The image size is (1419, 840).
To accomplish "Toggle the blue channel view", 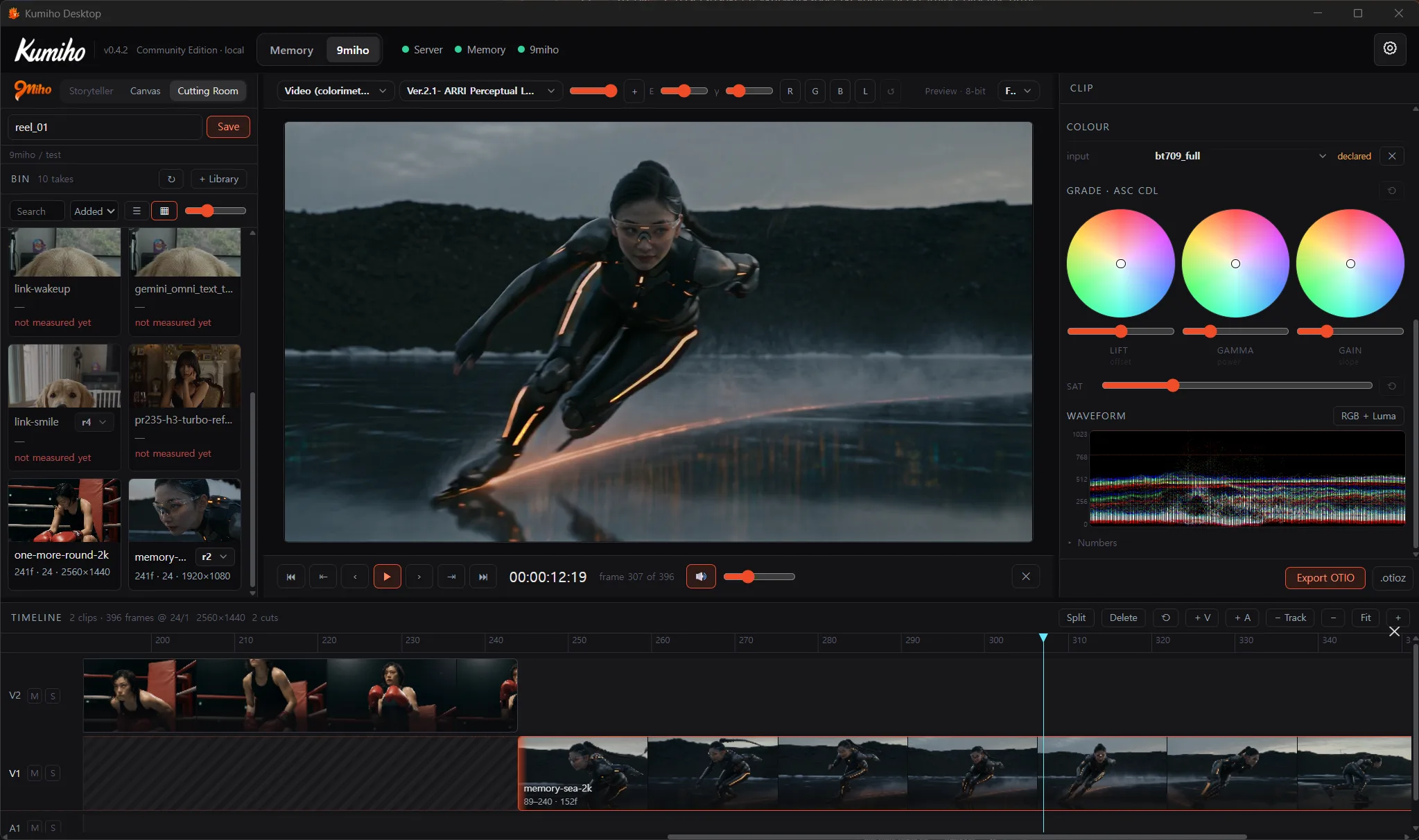I will (x=840, y=91).
